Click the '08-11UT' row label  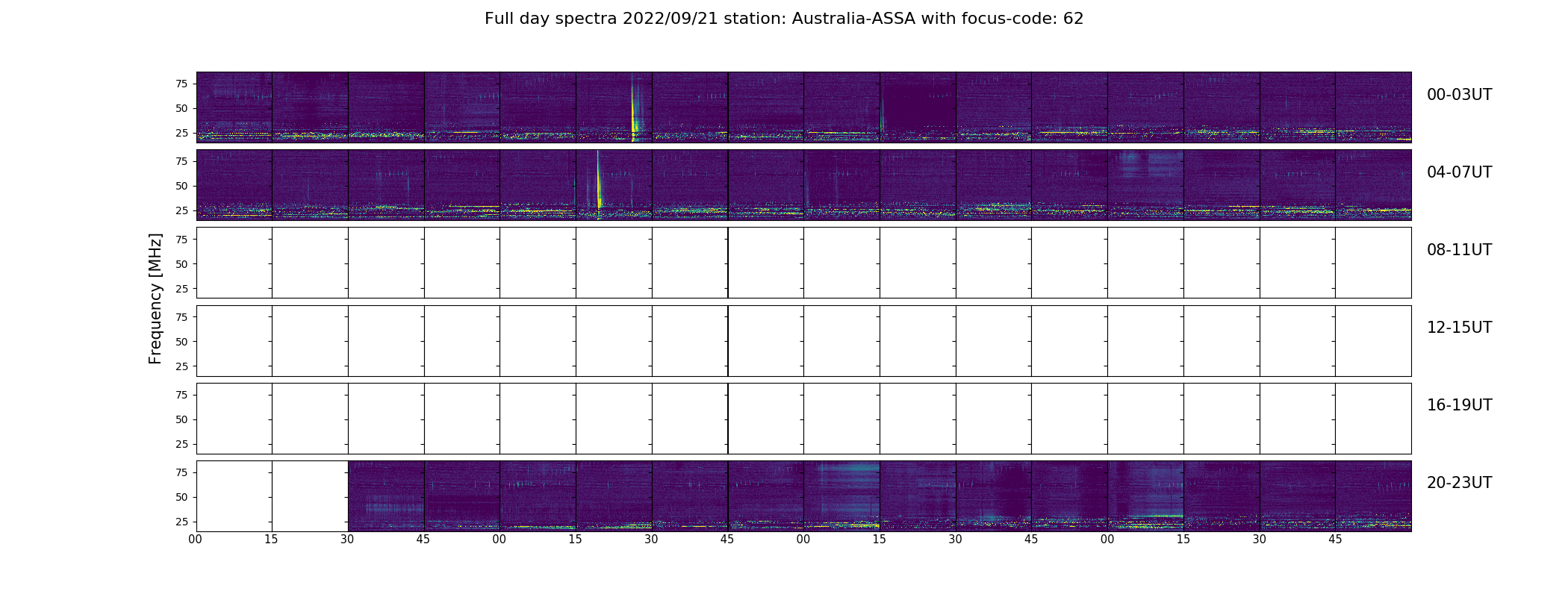pos(1459,250)
